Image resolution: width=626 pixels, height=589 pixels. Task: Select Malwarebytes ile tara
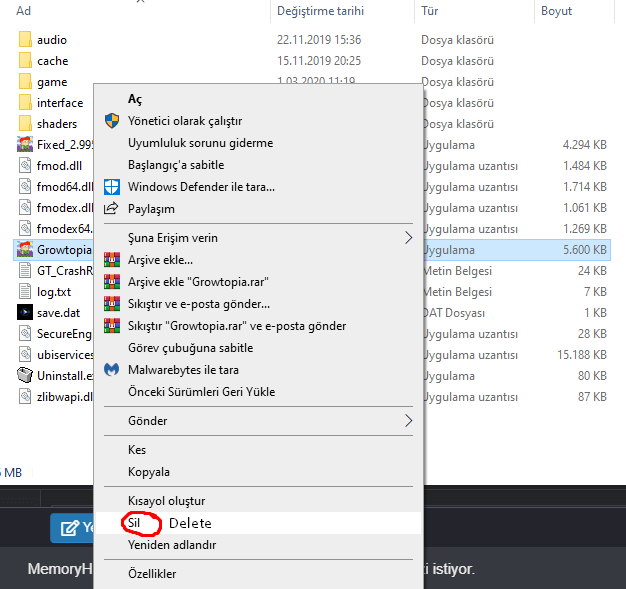[259, 369]
